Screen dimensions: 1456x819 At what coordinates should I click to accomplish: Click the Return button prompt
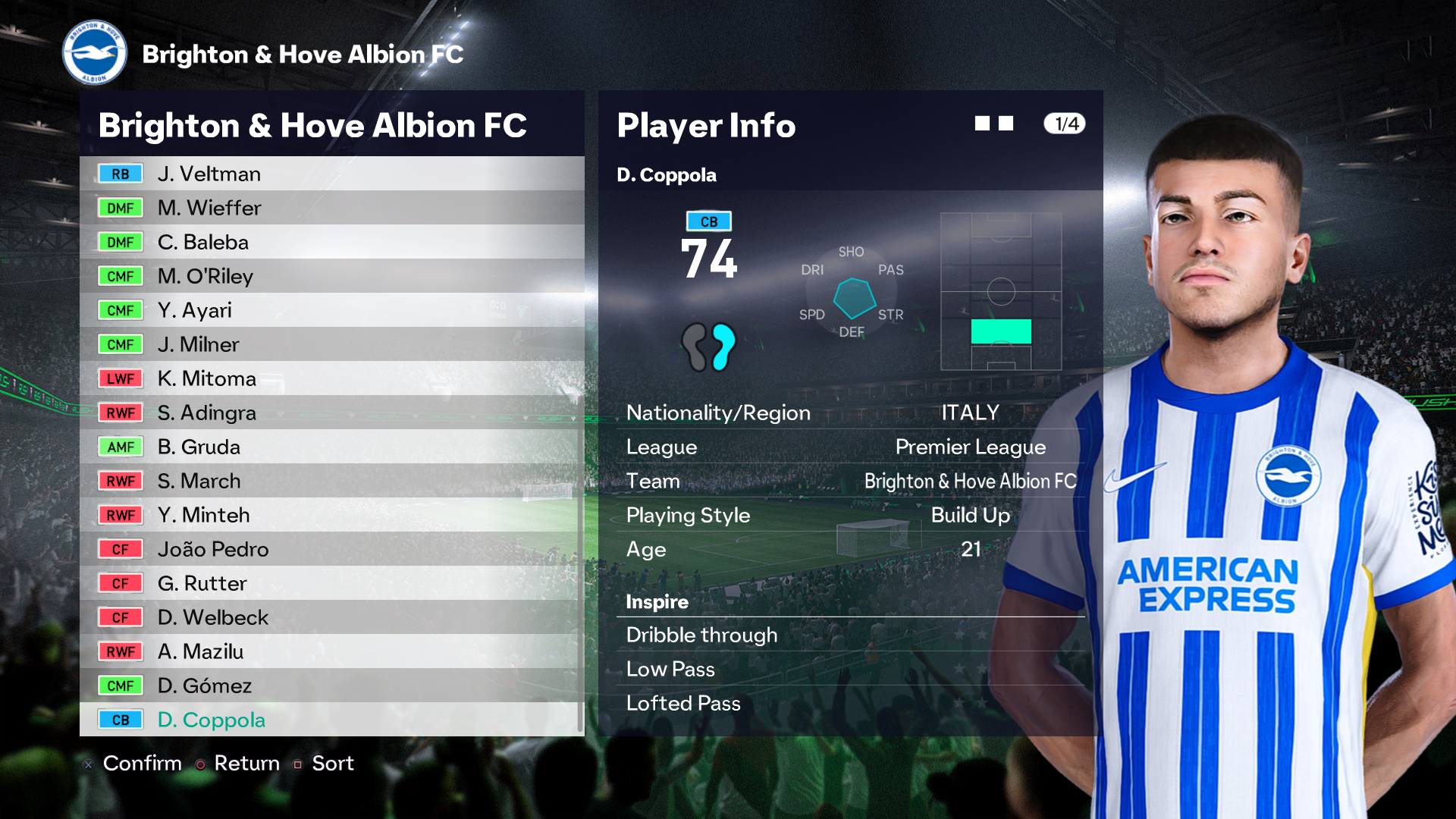(237, 764)
